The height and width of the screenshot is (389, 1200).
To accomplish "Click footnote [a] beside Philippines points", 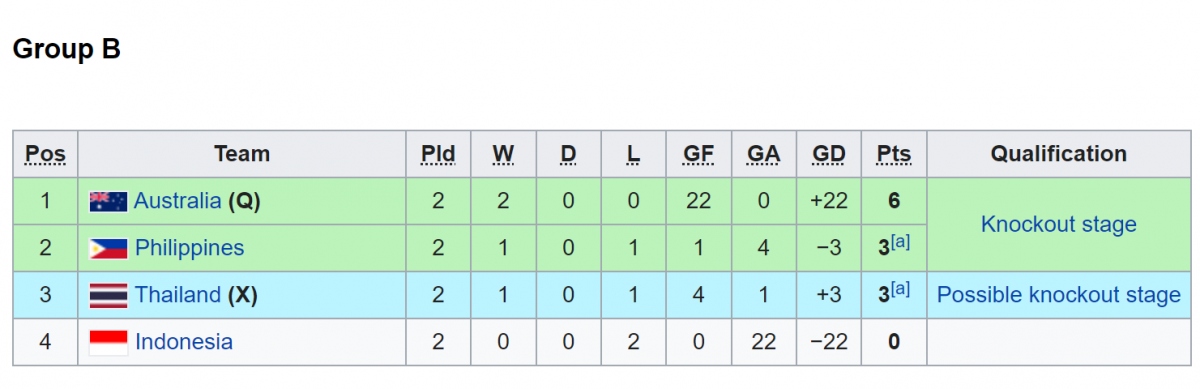I will (x=901, y=243).
